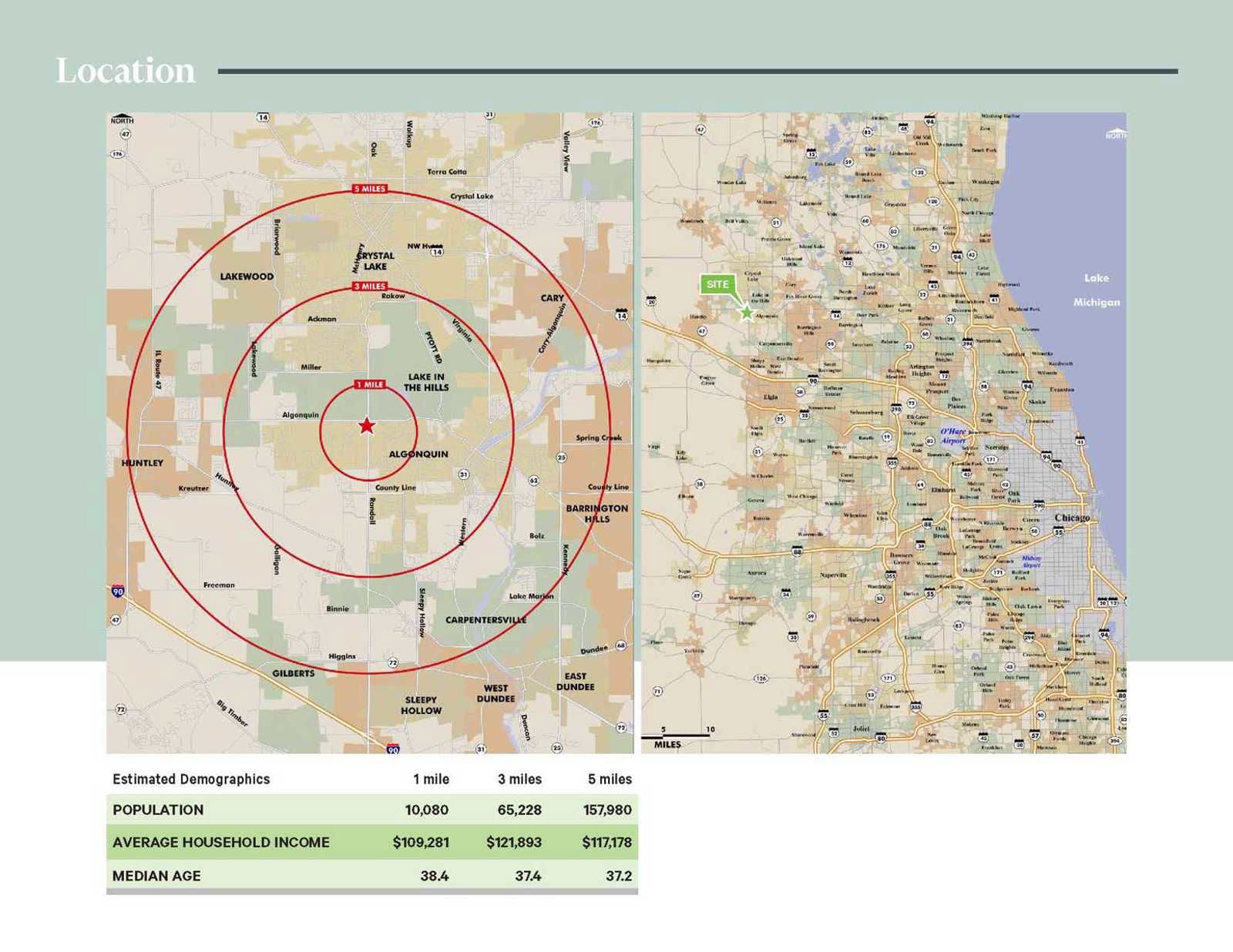This screenshot has height=952, width=1233.
Task: Click the 3 MILES radius label
Action: click(369, 287)
